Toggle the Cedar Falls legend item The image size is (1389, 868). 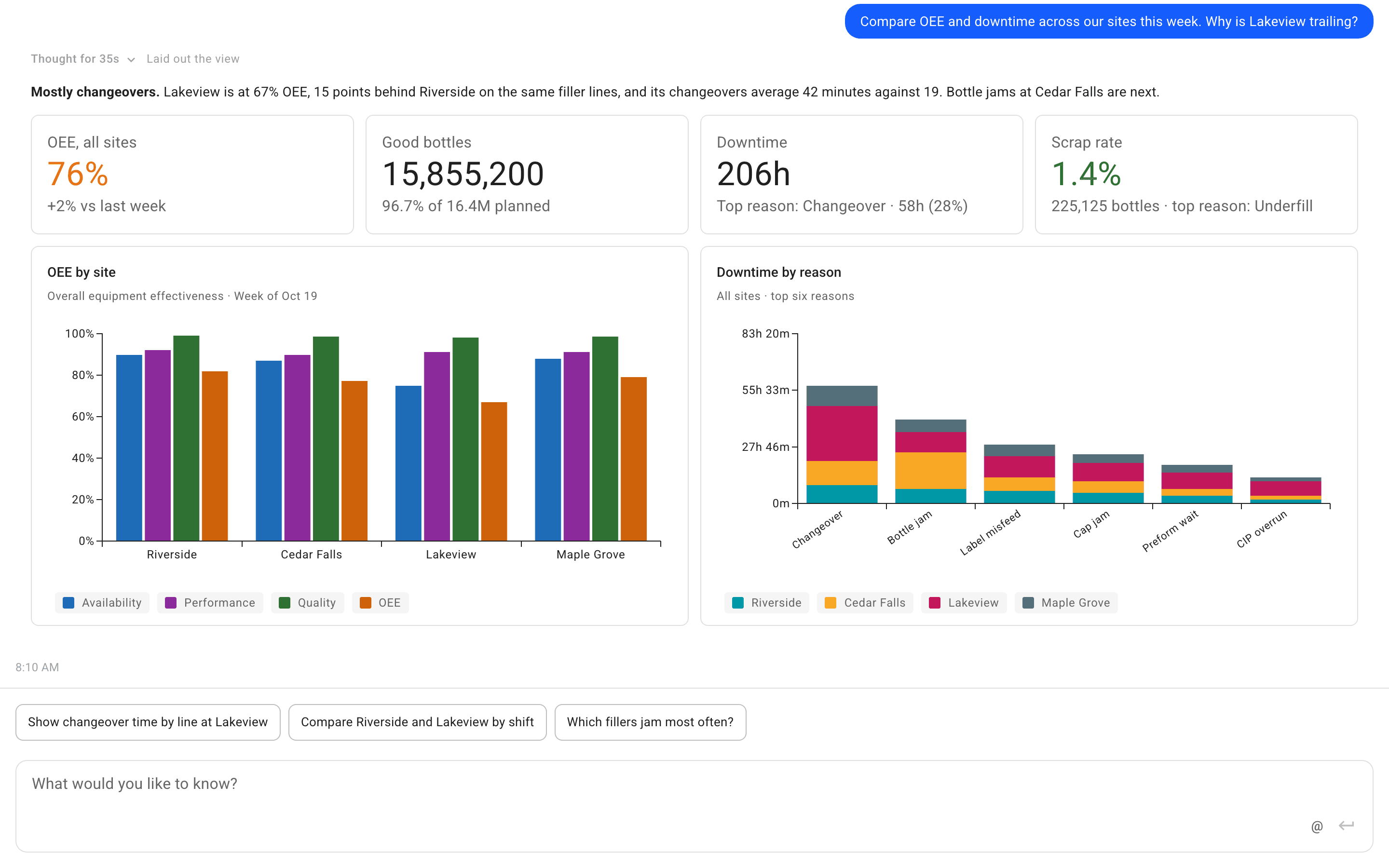(865, 603)
